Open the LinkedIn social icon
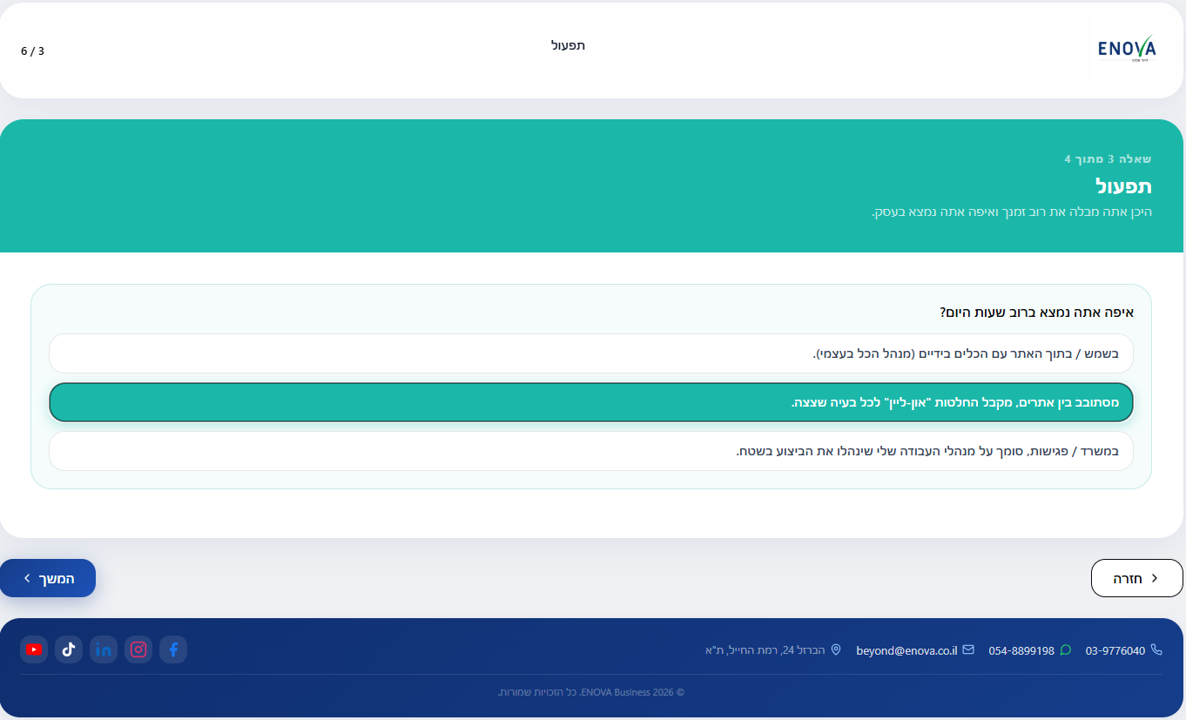 point(104,650)
